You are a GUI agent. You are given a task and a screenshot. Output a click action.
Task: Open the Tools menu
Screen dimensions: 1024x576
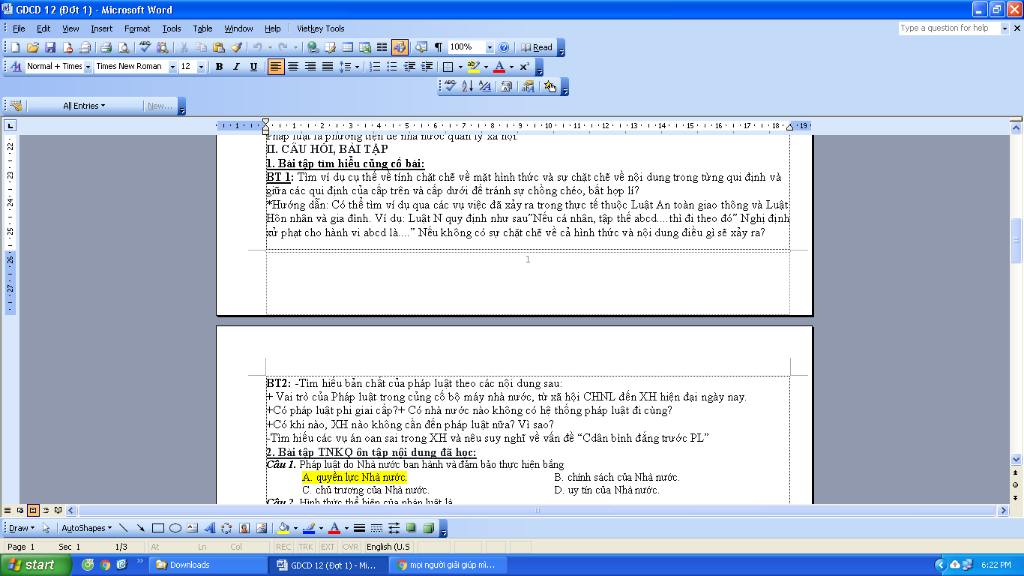coord(171,29)
